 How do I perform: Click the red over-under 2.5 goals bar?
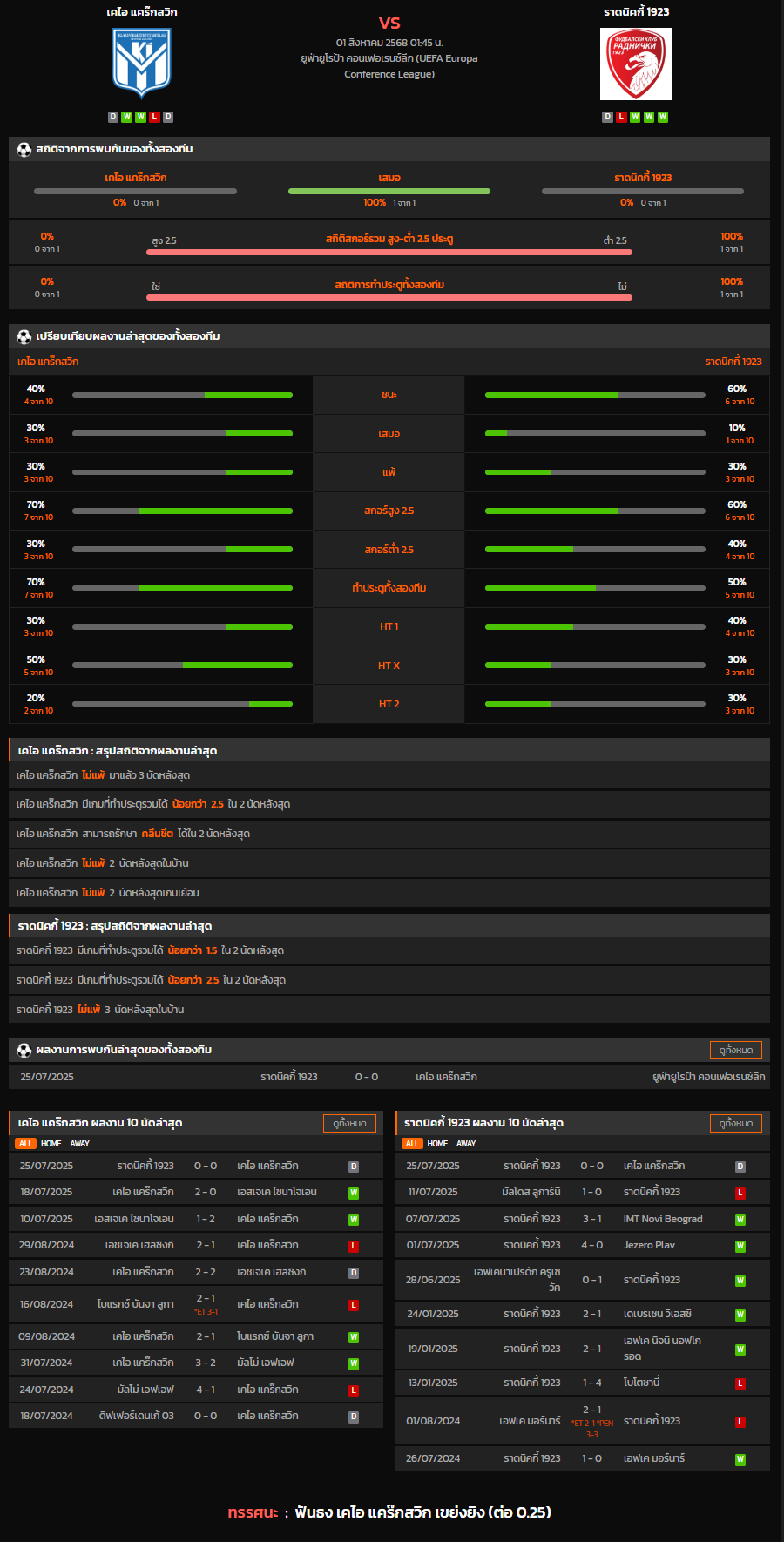point(389,252)
